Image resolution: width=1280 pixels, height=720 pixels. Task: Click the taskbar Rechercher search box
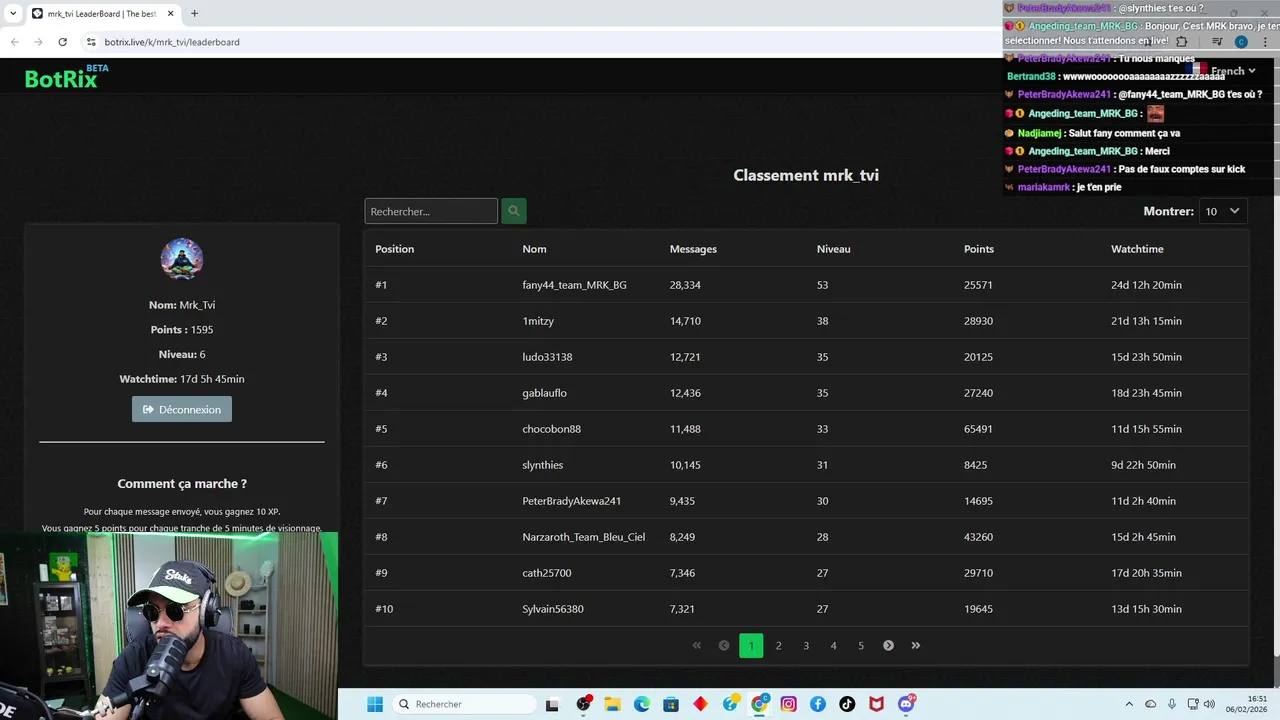[463, 704]
